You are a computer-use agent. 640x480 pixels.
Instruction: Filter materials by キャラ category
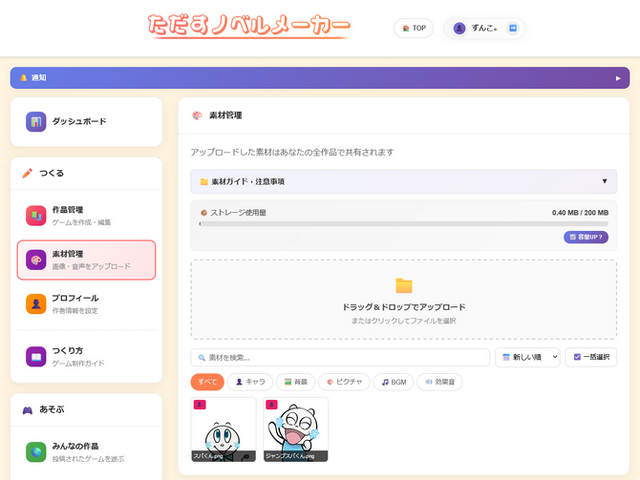251,382
